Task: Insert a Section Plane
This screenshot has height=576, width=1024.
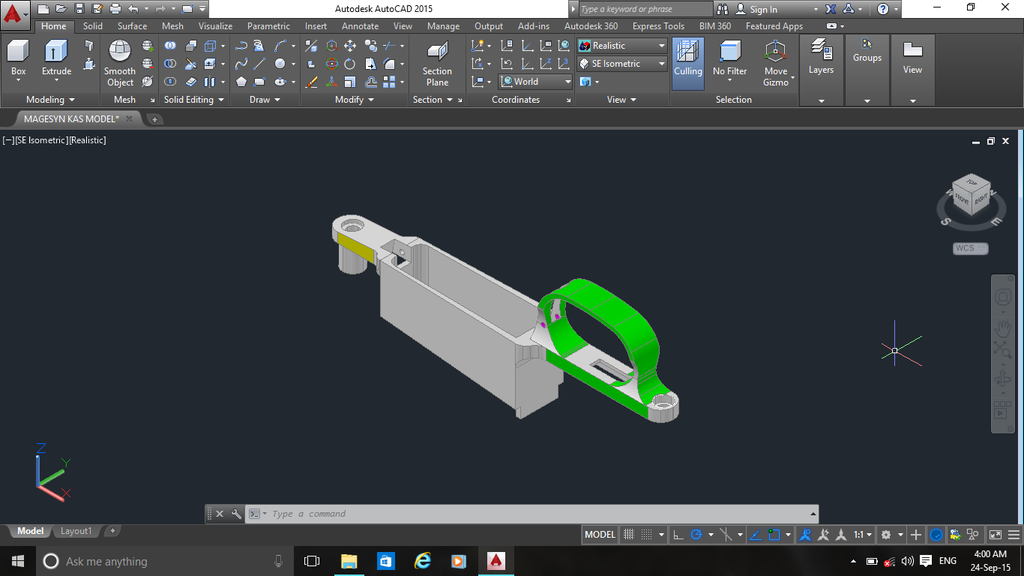Action: click(437, 63)
